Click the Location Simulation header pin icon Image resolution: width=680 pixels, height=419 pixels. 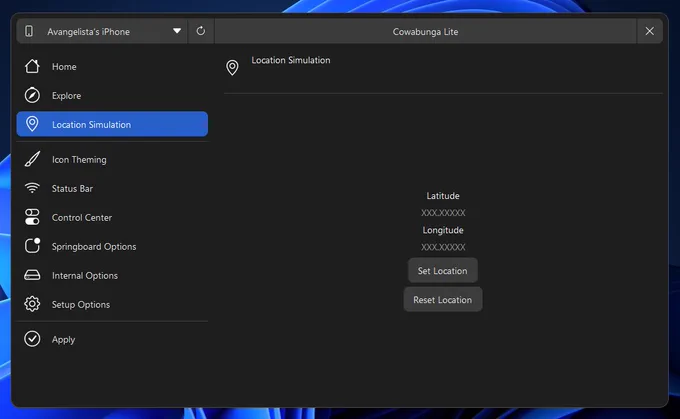[x=232, y=67]
